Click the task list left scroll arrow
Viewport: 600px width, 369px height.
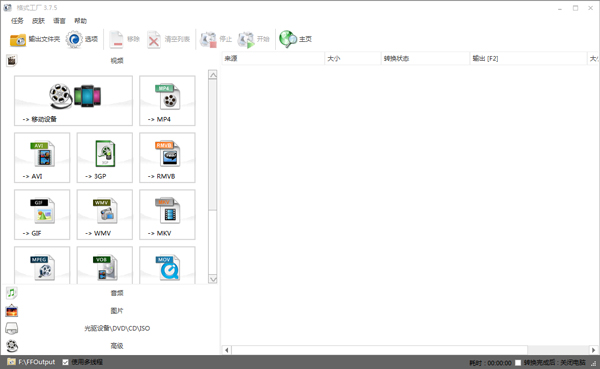(x=227, y=350)
